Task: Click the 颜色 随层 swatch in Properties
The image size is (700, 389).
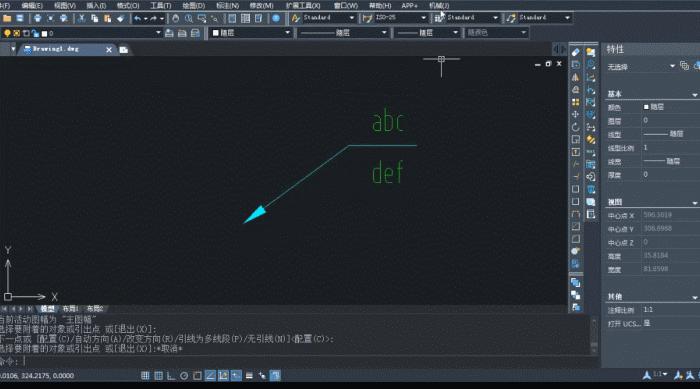Action: coord(646,107)
